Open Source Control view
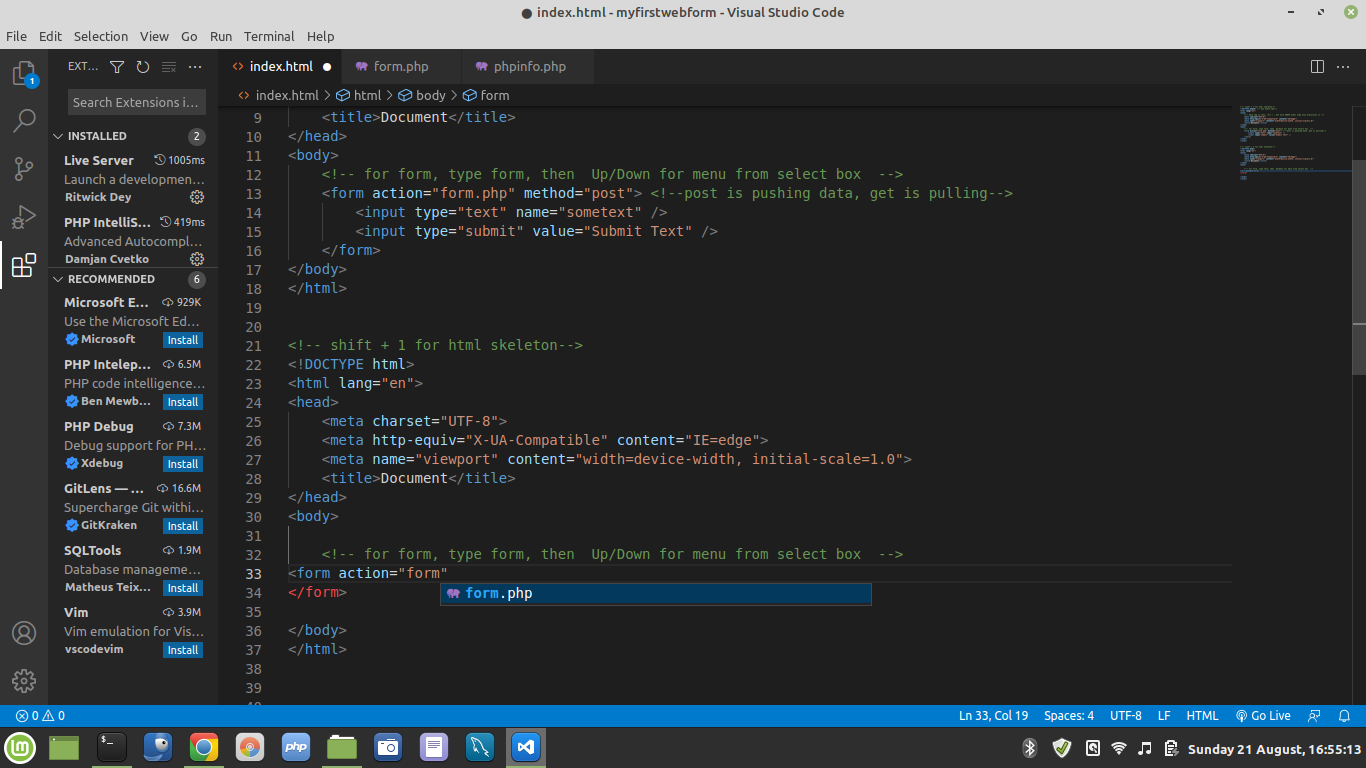Image resolution: width=1366 pixels, height=768 pixels. (24, 169)
